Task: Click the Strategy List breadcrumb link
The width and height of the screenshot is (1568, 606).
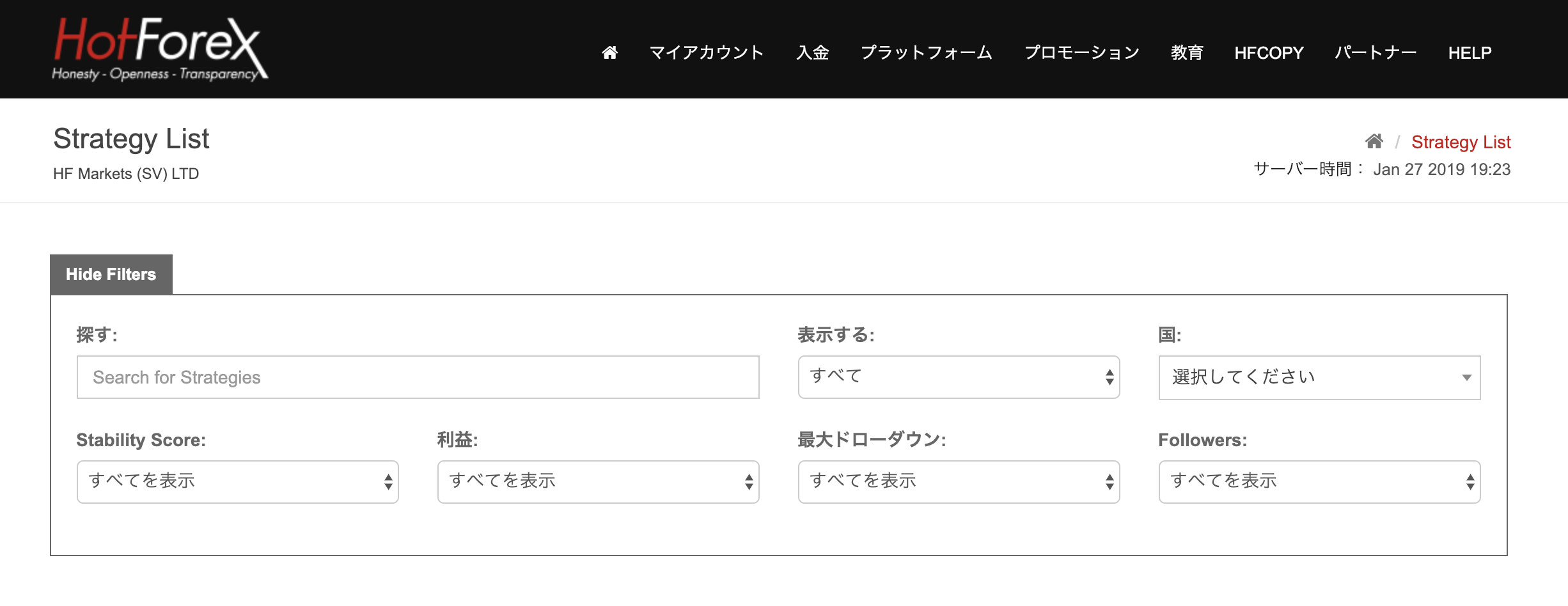Action: [1461, 142]
